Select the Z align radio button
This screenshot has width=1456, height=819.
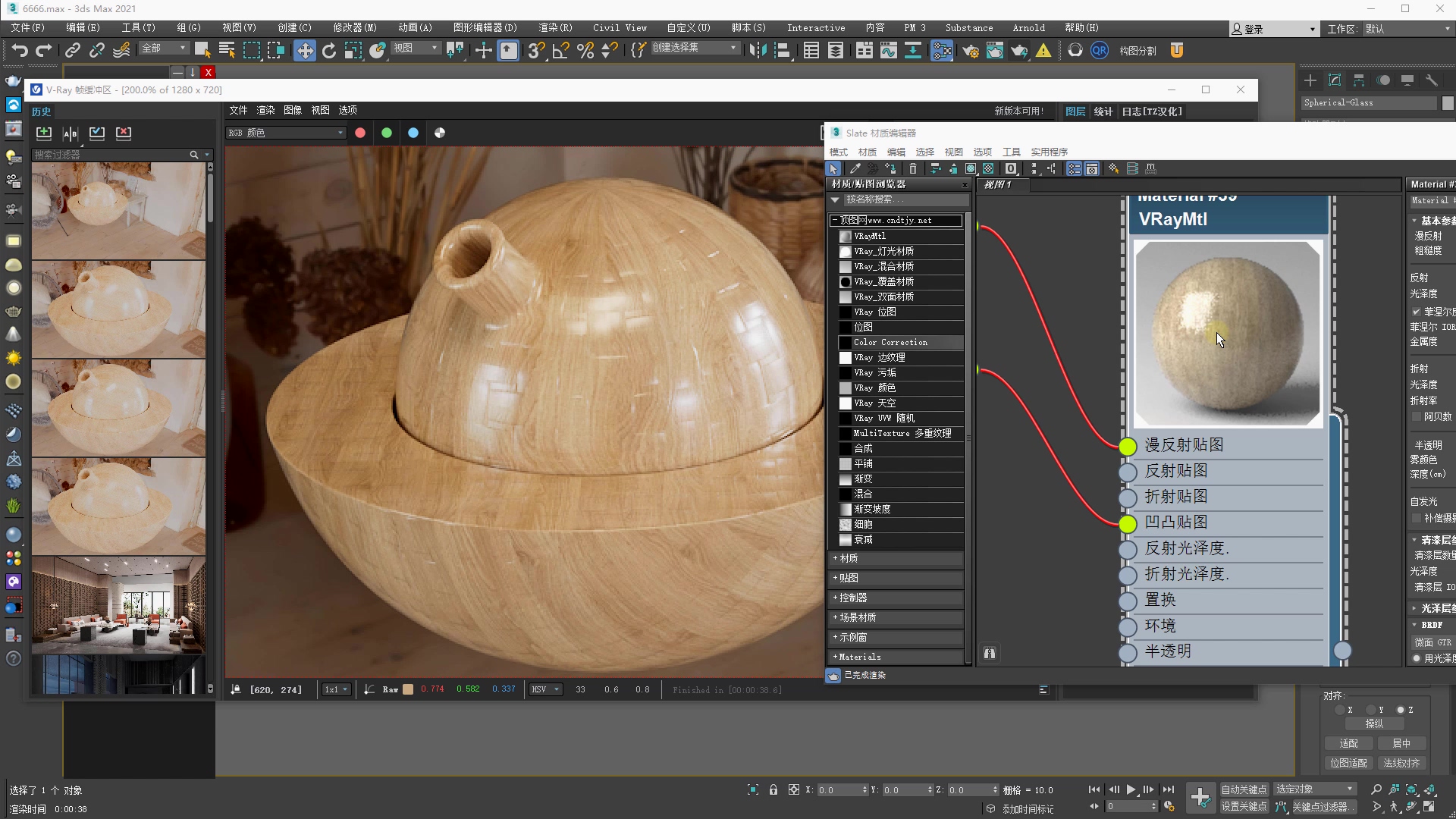coord(1401,710)
